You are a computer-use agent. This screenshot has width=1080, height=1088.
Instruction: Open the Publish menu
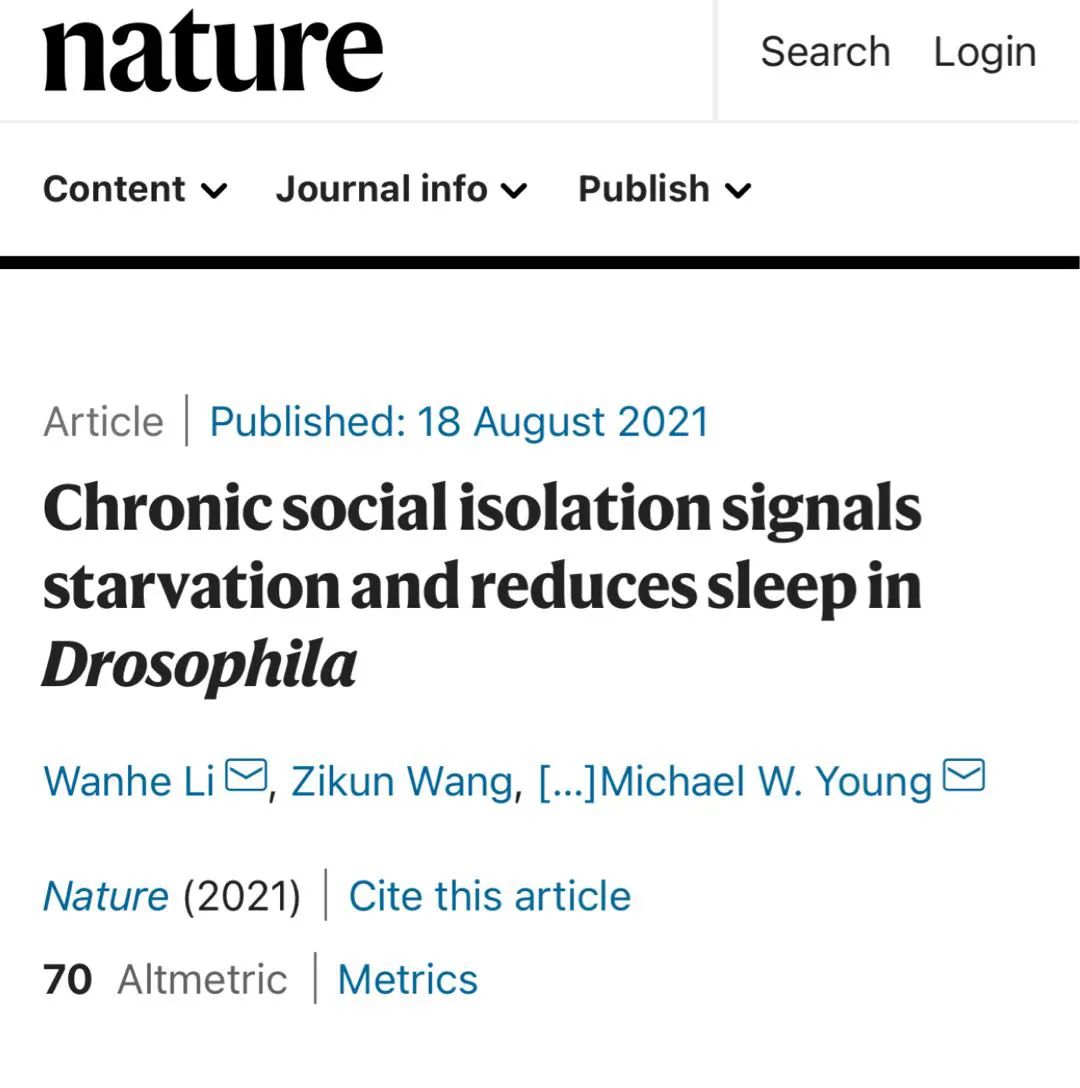(x=643, y=189)
